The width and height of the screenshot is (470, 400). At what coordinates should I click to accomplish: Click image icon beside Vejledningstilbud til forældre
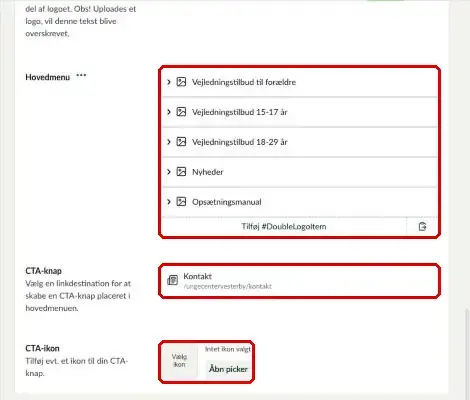(181, 82)
